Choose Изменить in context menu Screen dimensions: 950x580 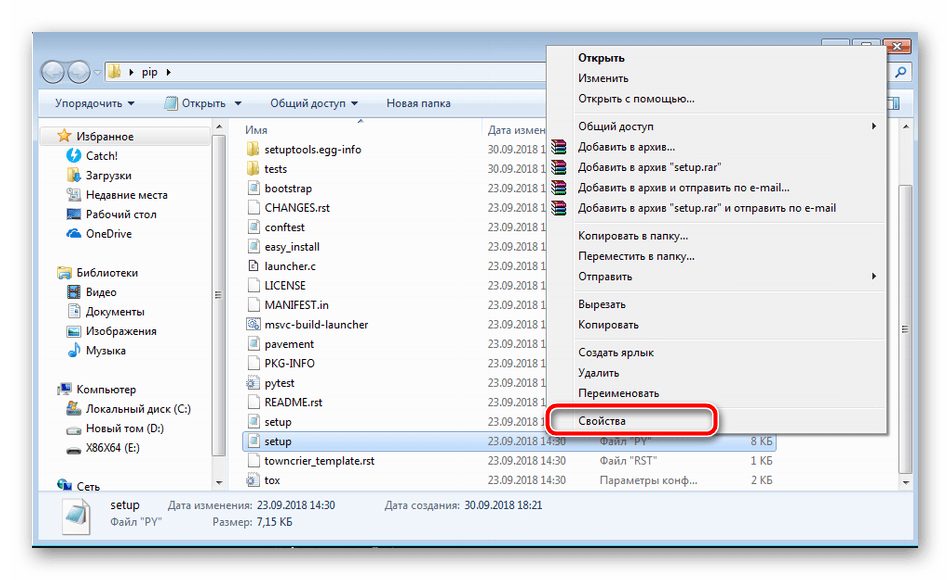click(x=603, y=78)
